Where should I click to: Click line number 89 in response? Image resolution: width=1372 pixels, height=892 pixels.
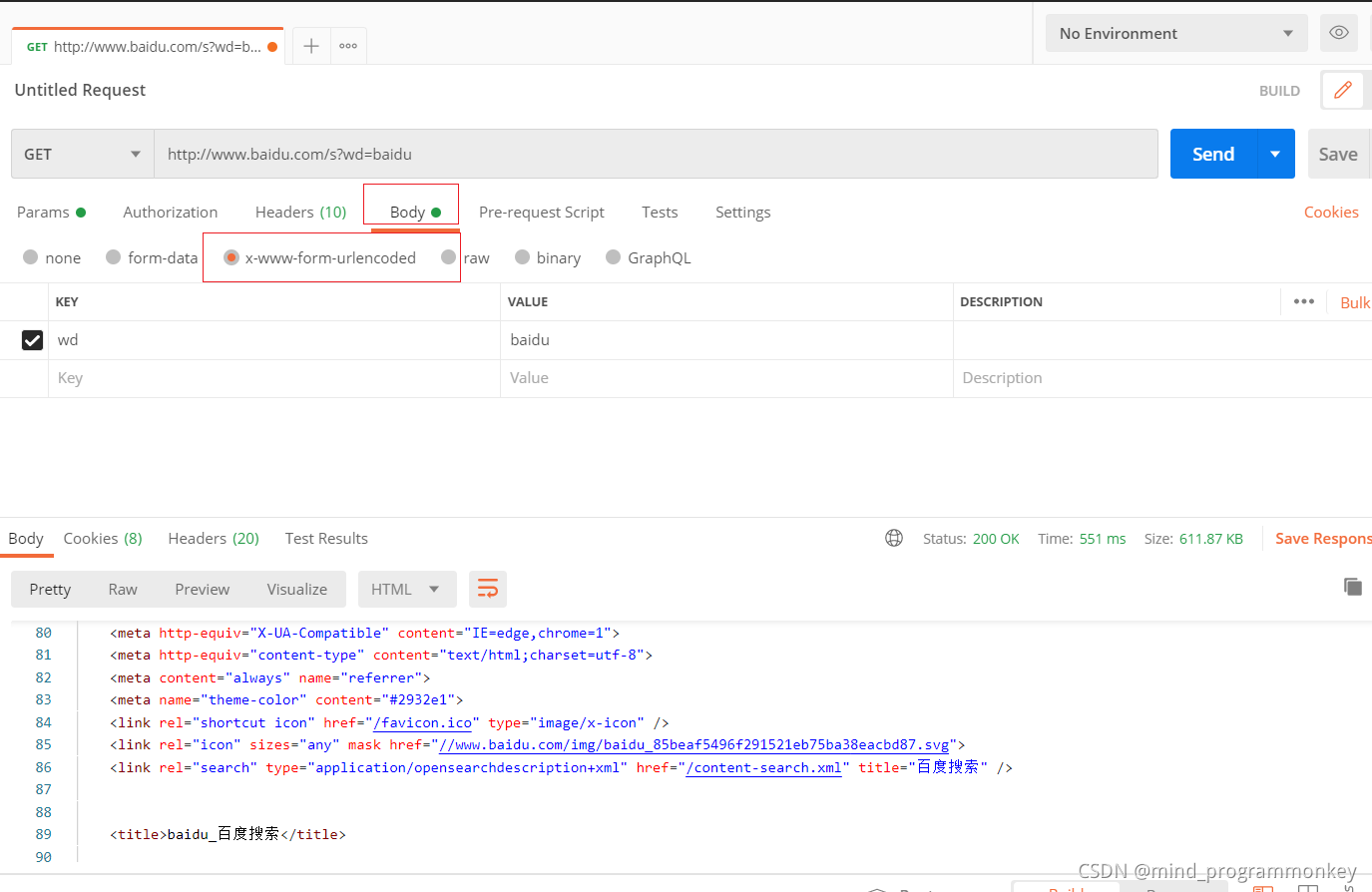[44, 834]
